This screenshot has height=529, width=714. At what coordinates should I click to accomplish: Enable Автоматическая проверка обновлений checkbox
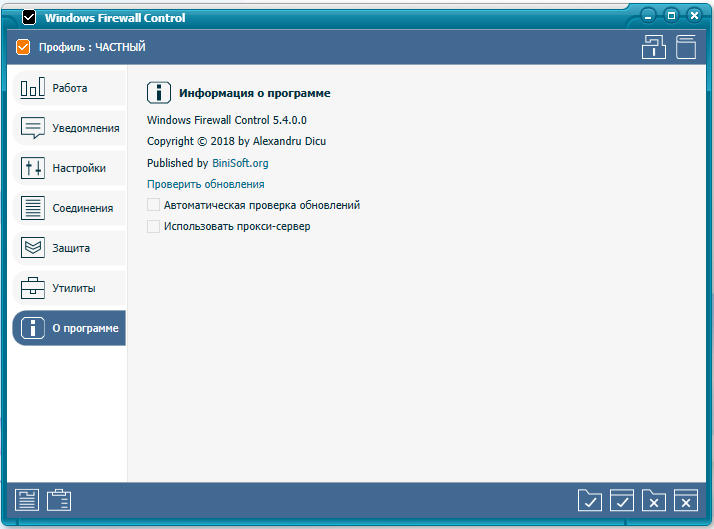153,205
